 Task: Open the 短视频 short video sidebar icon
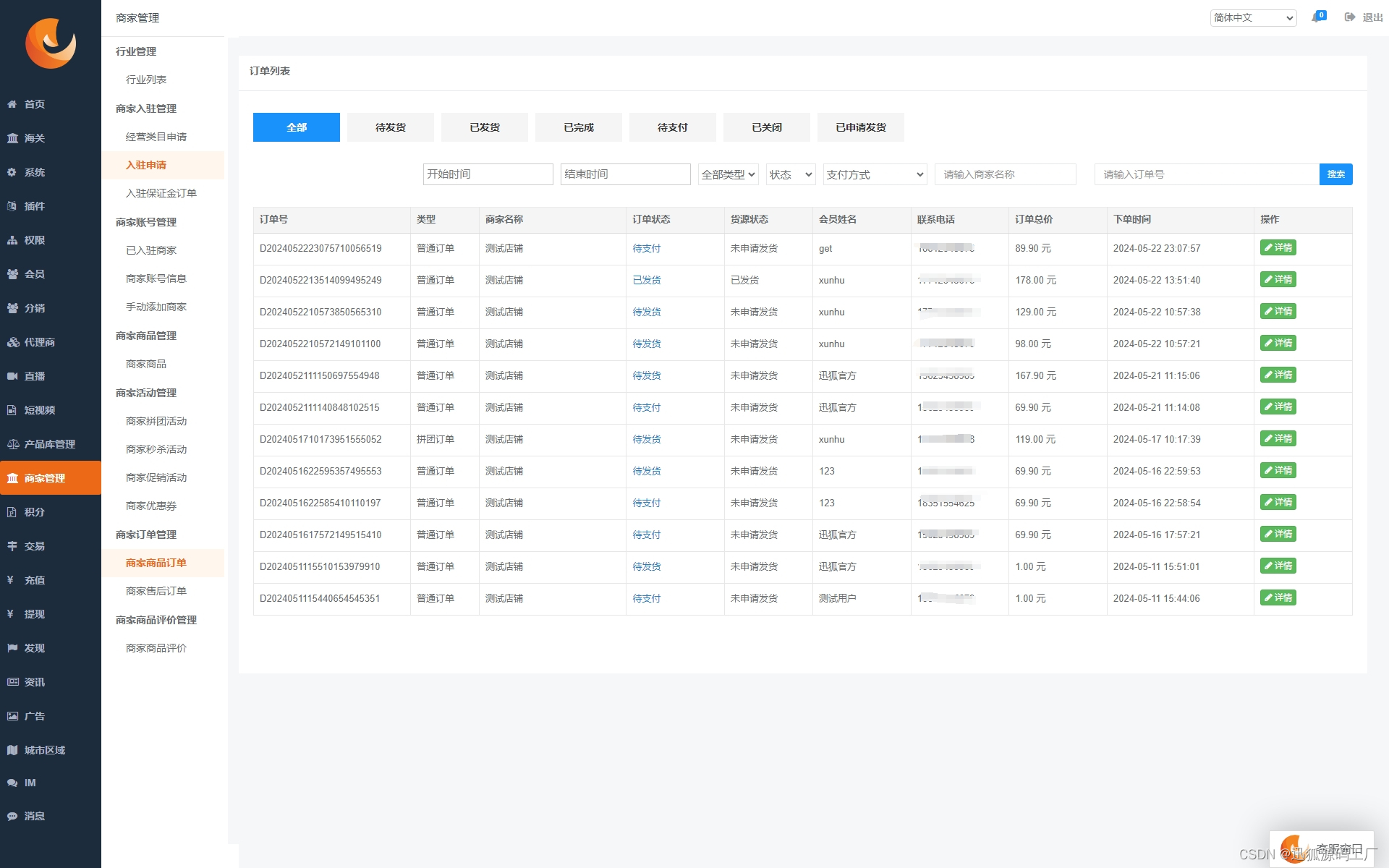[x=12, y=410]
